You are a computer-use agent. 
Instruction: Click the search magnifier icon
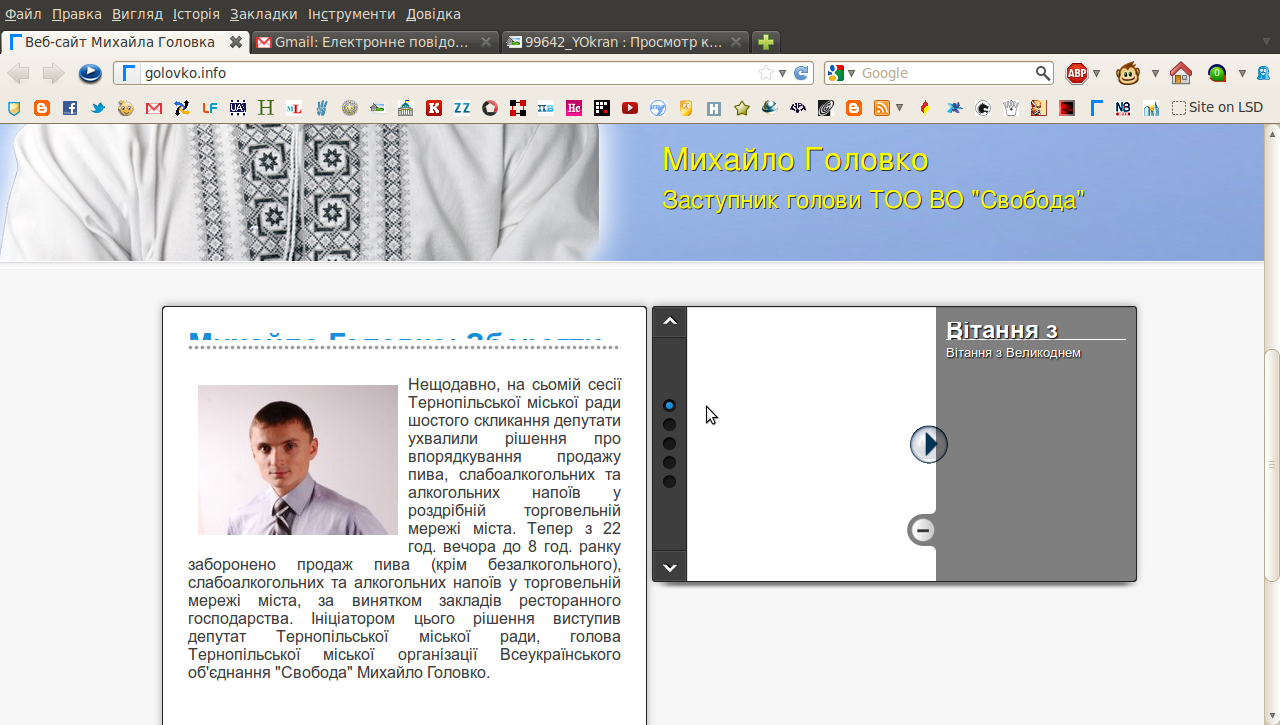(1043, 73)
